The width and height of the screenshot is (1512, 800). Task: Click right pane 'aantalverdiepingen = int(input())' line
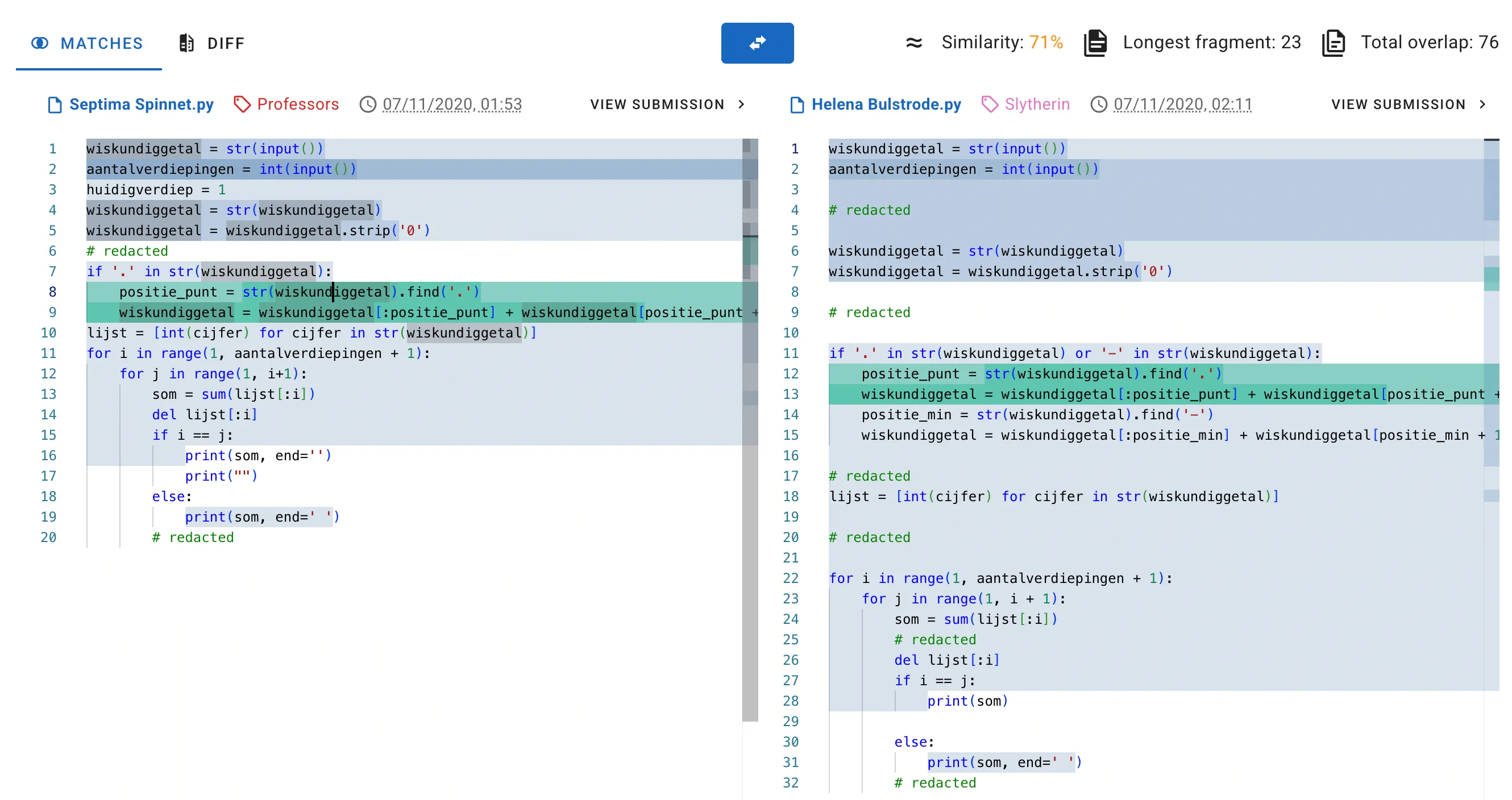click(x=963, y=169)
